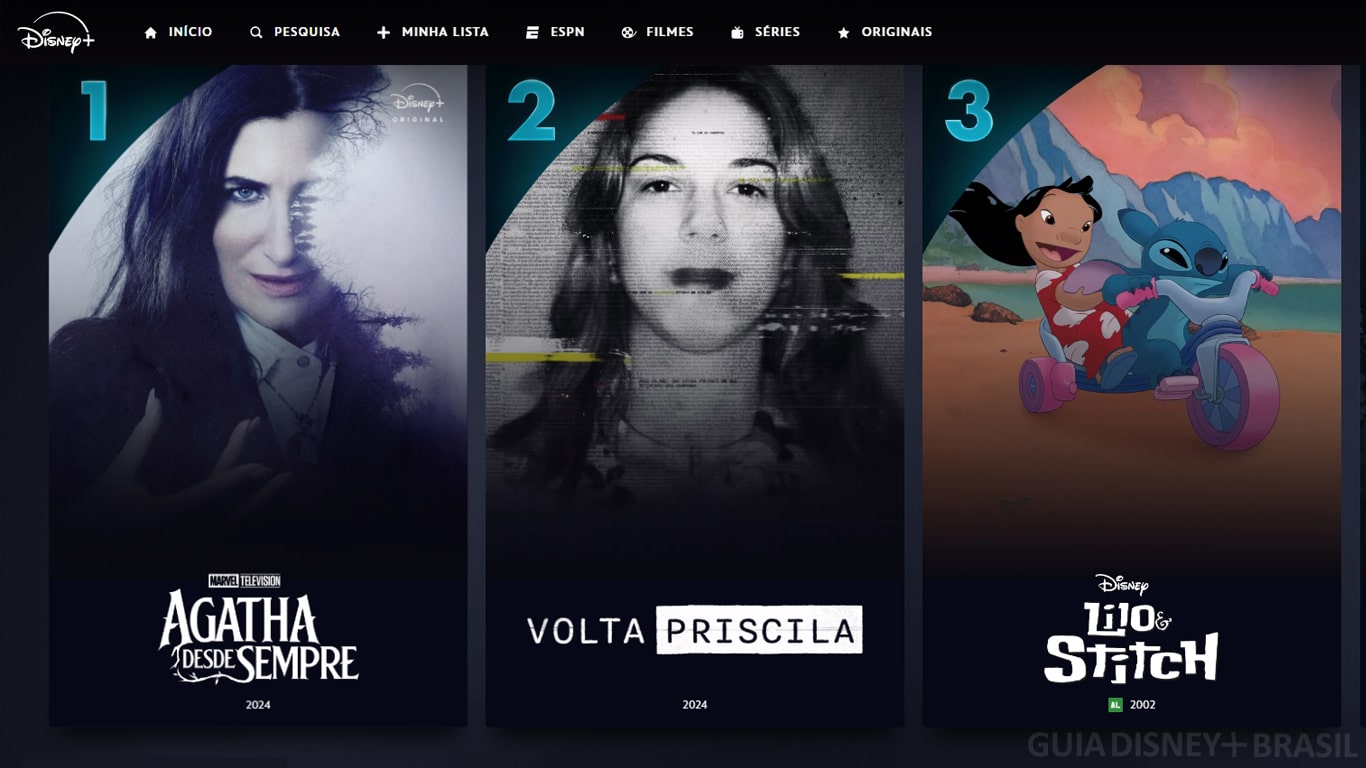Click the film reel icon beside Filmes
The image size is (1366, 768).
click(x=628, y=33)
